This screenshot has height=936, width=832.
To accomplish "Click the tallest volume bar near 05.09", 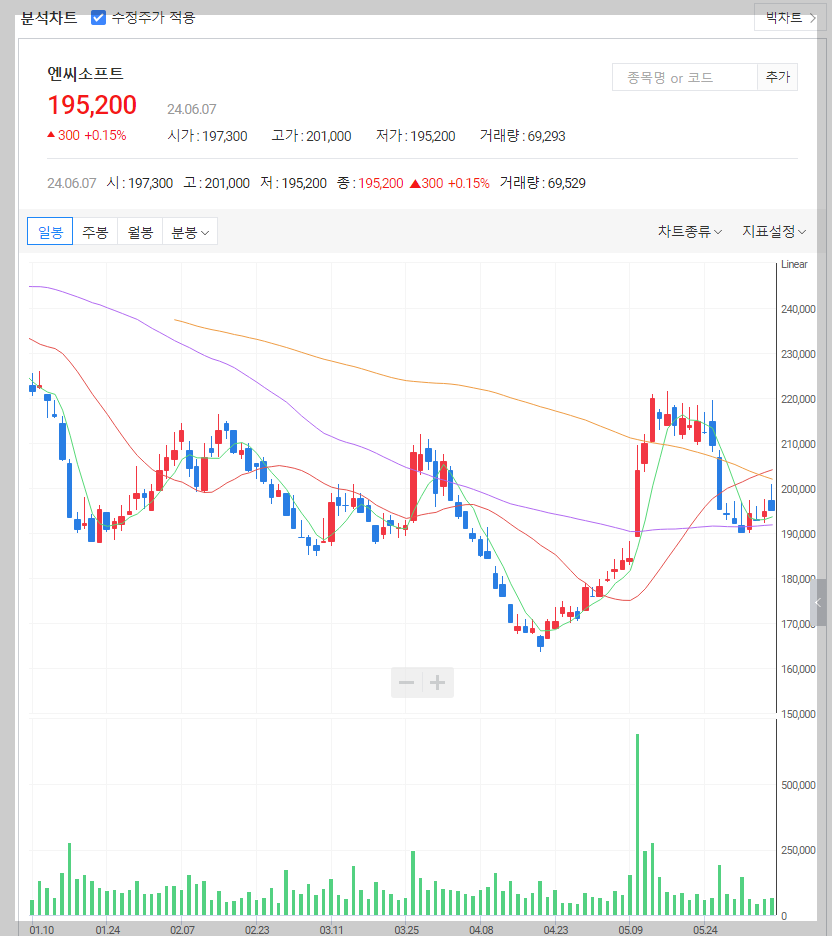I will click(x=637, y=824).
